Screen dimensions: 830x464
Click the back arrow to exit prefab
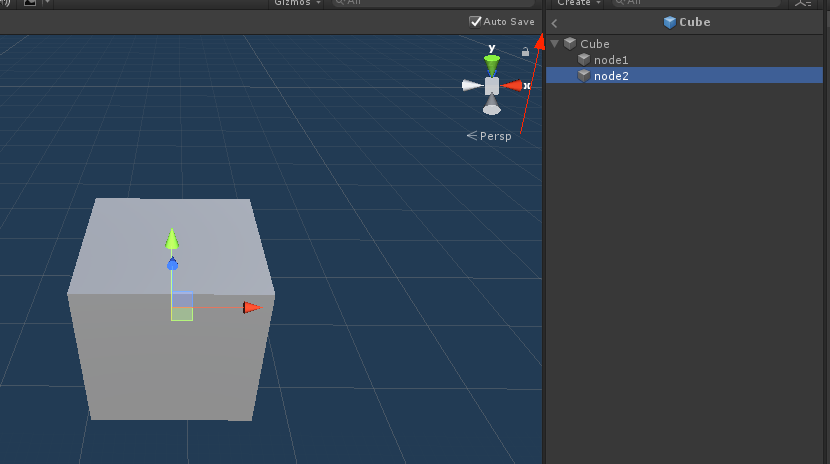tap(555, 22)
